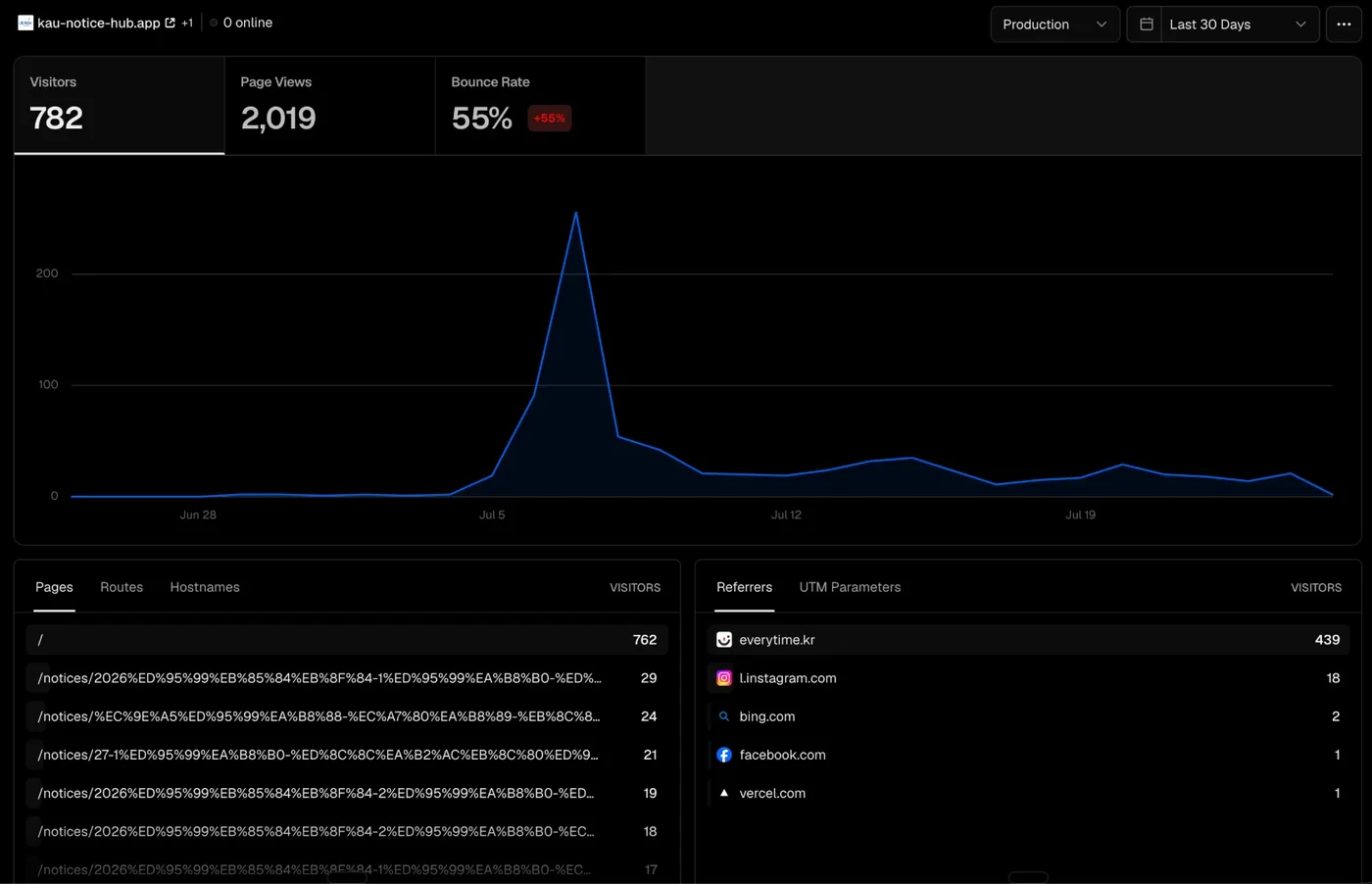Screen dimensions: 1372x884
Task: Click the +55% bounce rate change badge
Action: (x=550, y=119)
